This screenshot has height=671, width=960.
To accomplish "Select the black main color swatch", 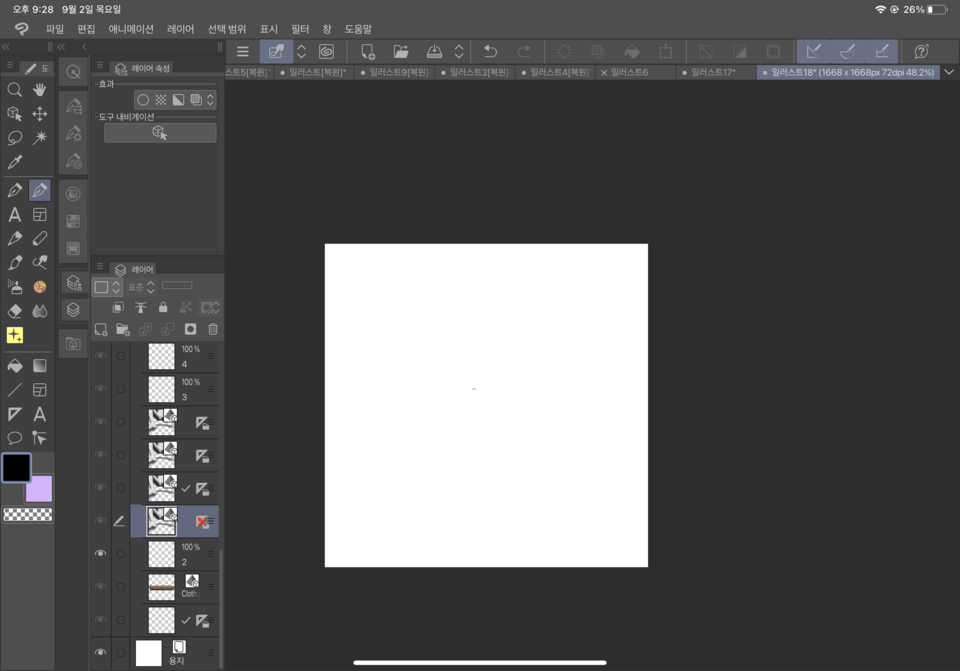I will pyautogui.click(x=17, y=468).
